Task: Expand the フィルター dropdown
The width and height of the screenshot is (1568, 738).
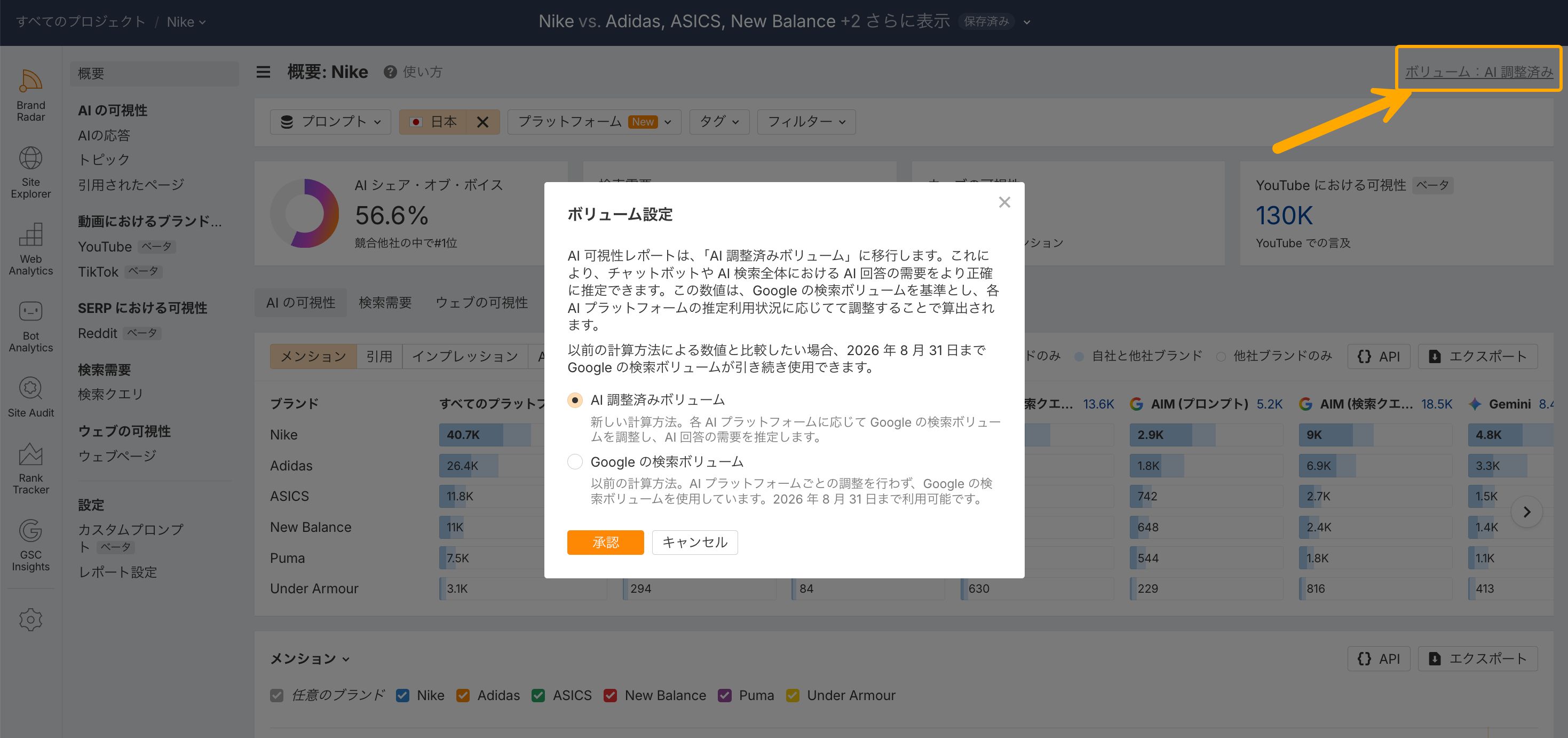Action: point(806,122)
